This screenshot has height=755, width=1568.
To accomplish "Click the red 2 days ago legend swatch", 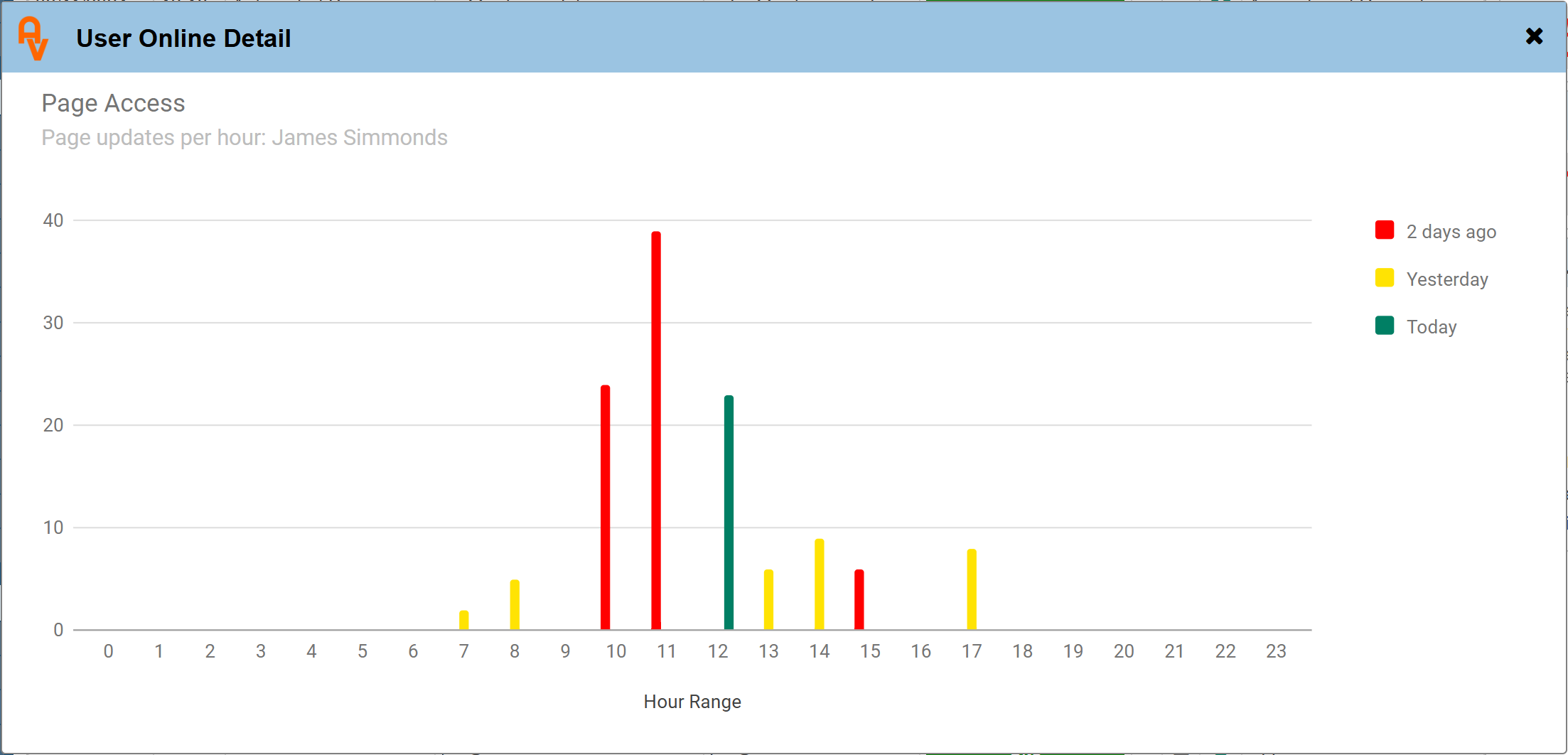I will click(1384, 230).
